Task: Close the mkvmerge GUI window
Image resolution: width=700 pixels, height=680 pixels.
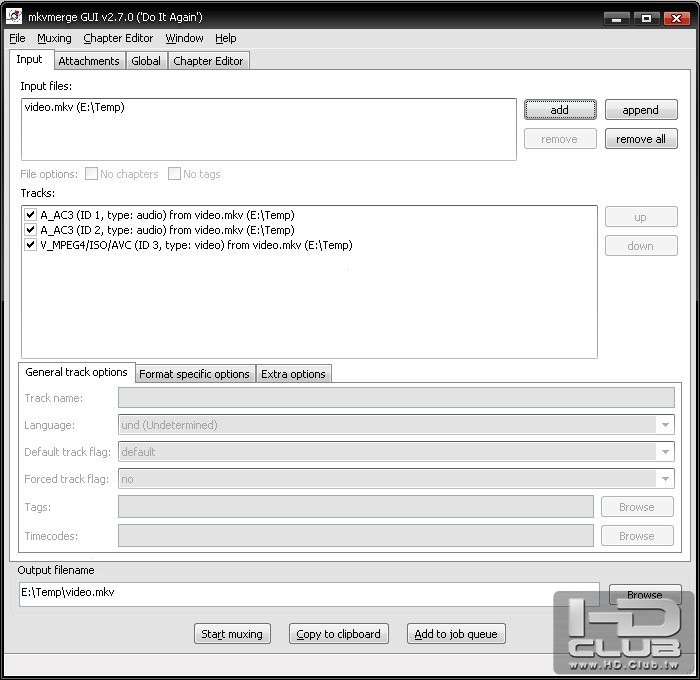Action: point(677,18)
